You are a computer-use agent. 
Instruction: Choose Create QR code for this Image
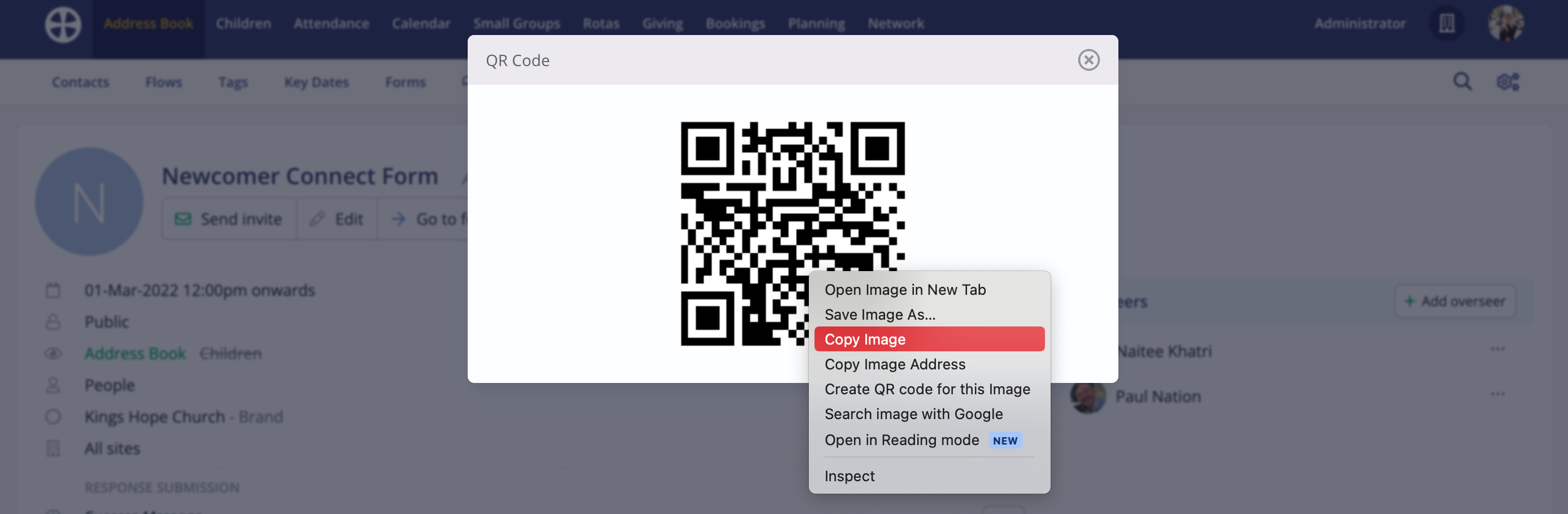pyautogui.click(x=929, y=389)
